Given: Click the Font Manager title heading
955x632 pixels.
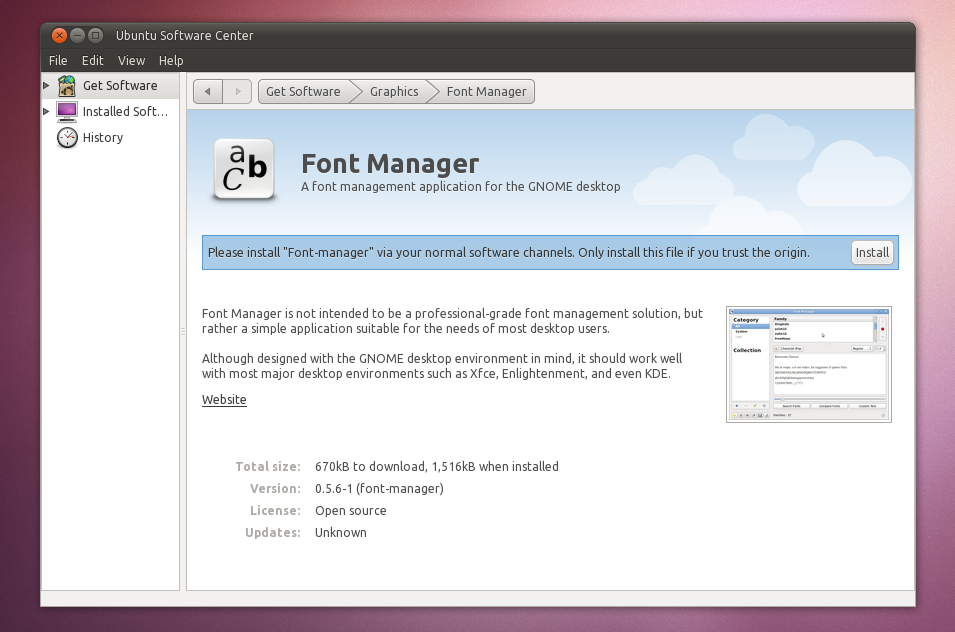Looking at the screenshot, I should coord(390,163).
